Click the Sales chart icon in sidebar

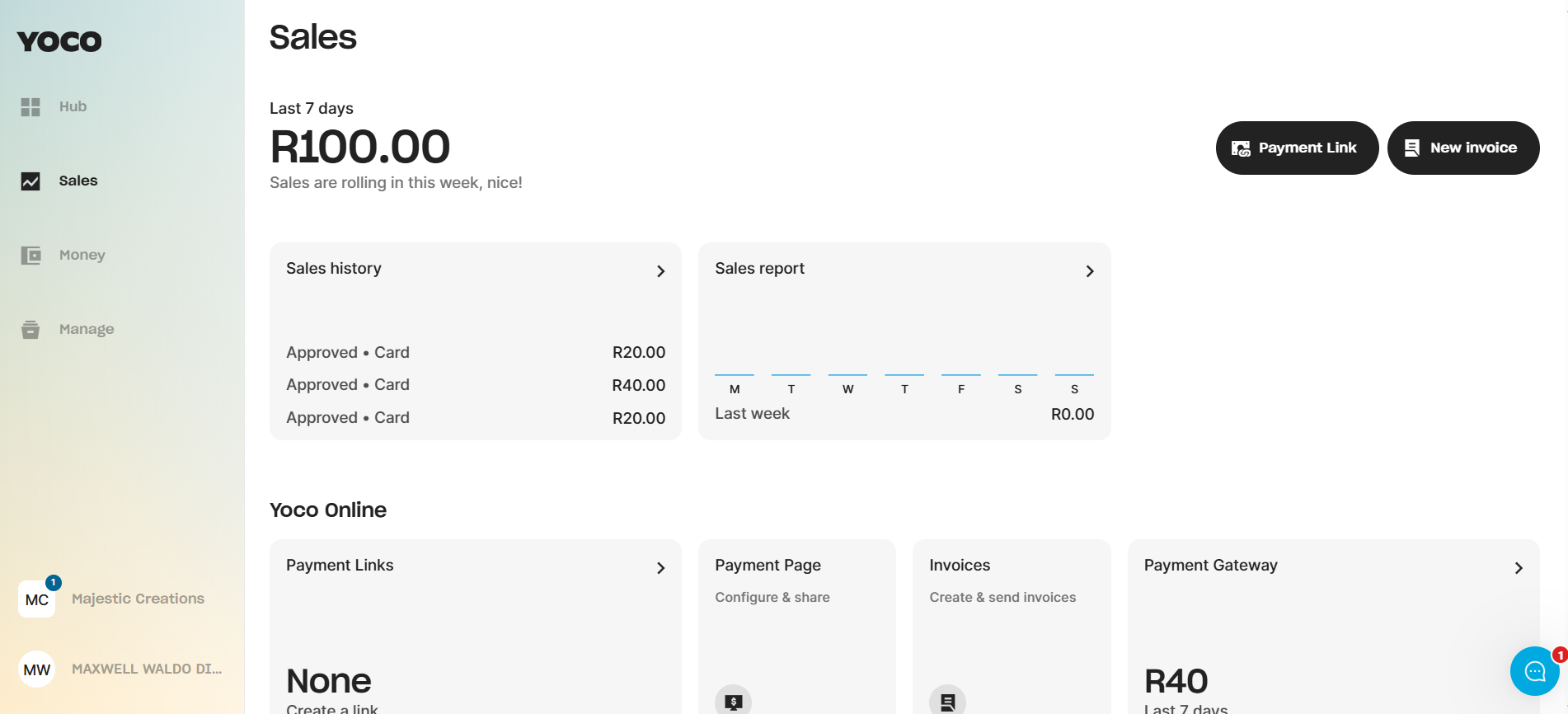tap(31, 181)
